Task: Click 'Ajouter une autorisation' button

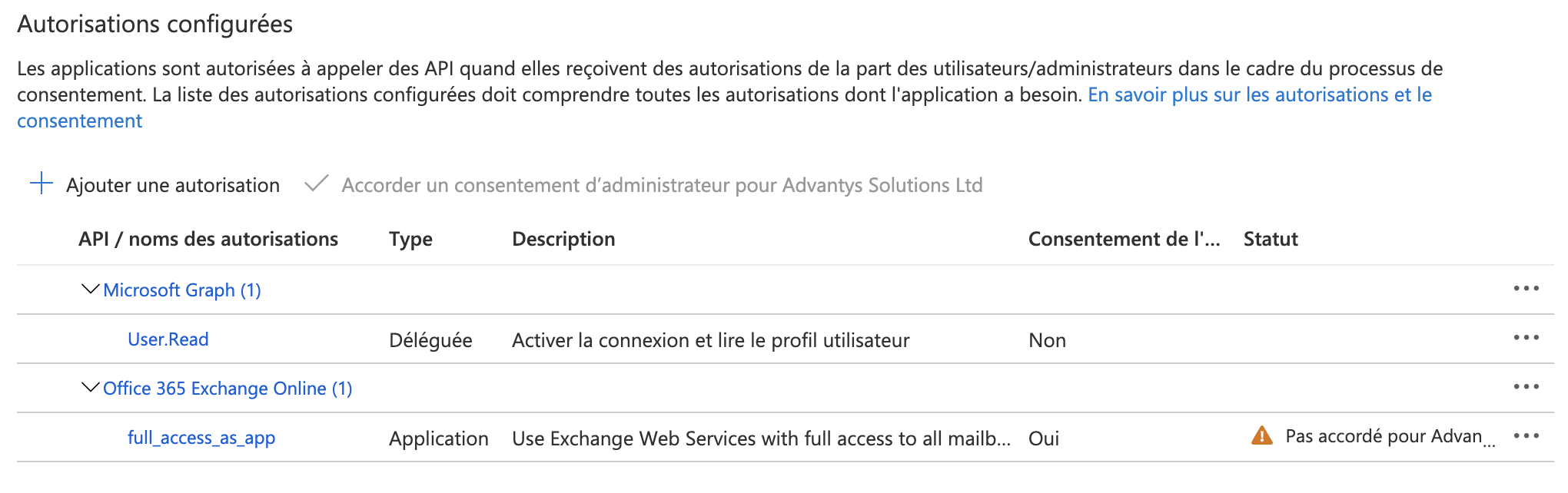Action: point(173,185)
